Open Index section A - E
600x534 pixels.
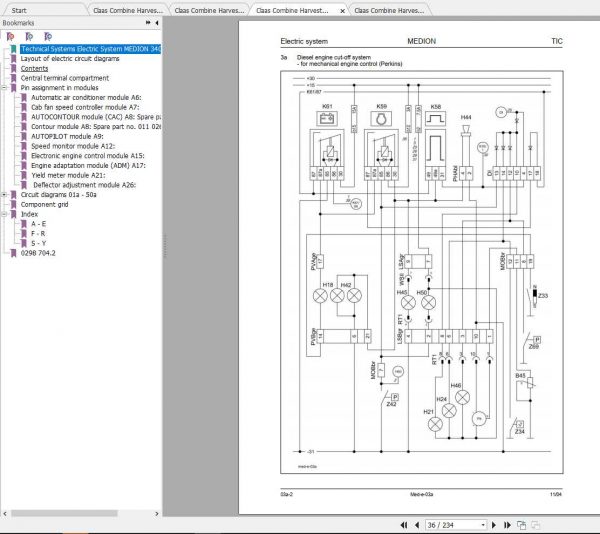point(38,224)
